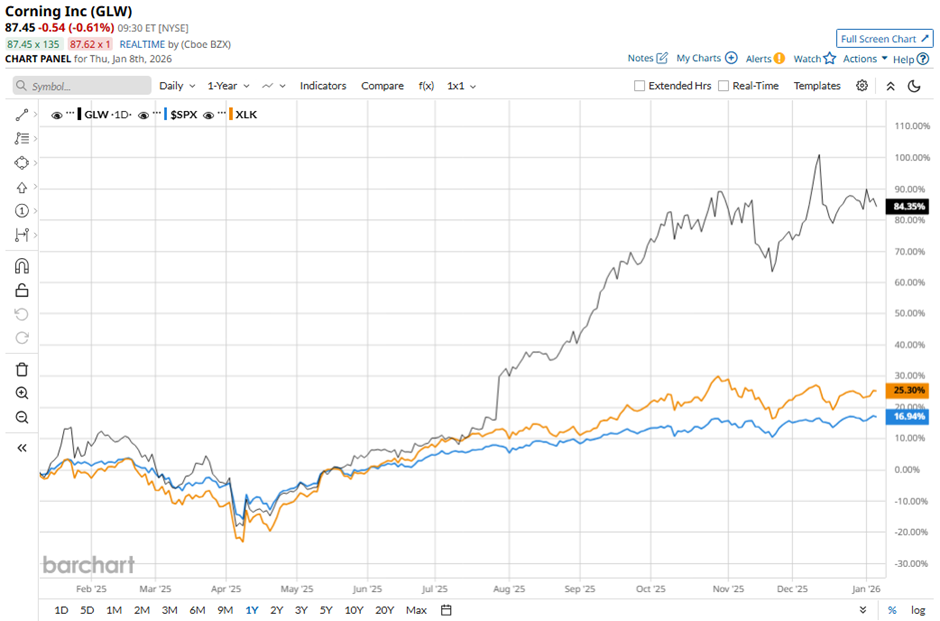Click the 84.35% GLW value label
The height and width of the screenshot is (621, 940).
click(908, 206)
